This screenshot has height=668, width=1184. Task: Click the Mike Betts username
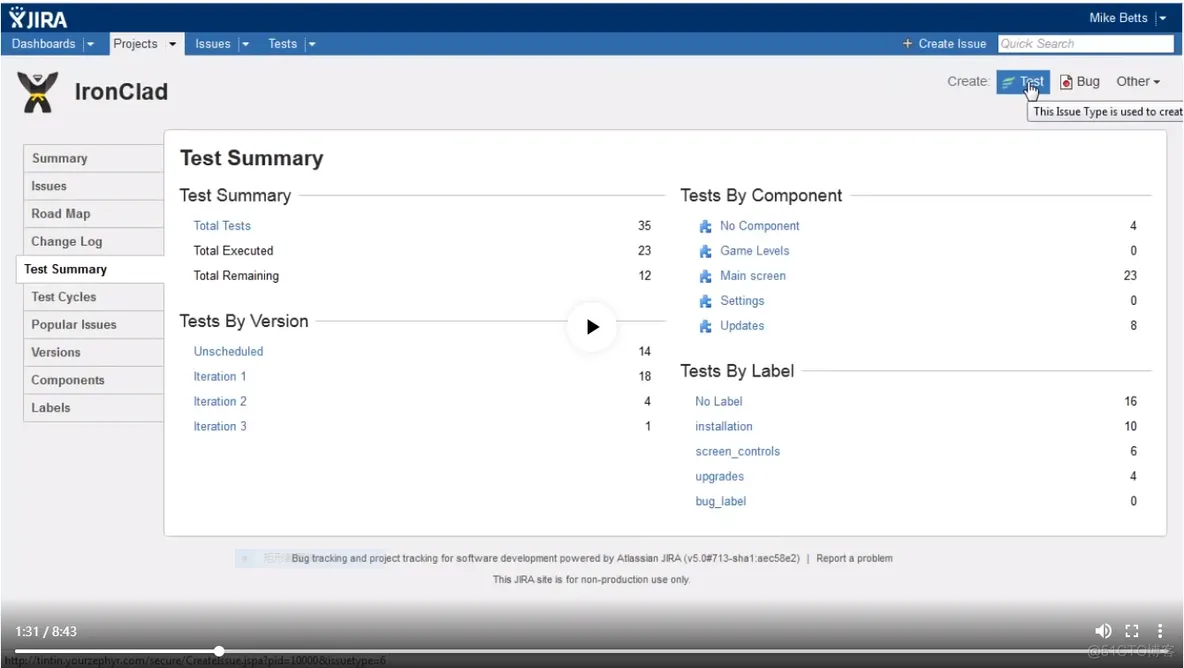coord(1118,18)
